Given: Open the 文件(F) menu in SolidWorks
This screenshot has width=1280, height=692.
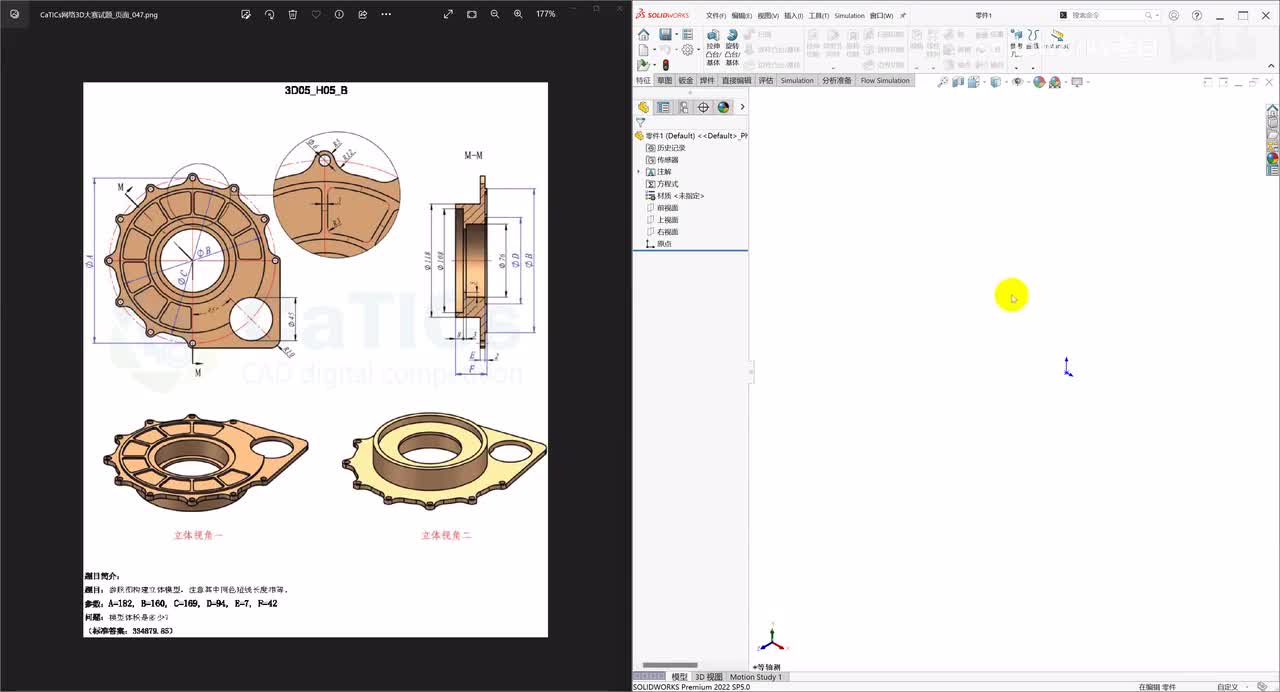Looking at the screenshot, I should coord(716,15).
